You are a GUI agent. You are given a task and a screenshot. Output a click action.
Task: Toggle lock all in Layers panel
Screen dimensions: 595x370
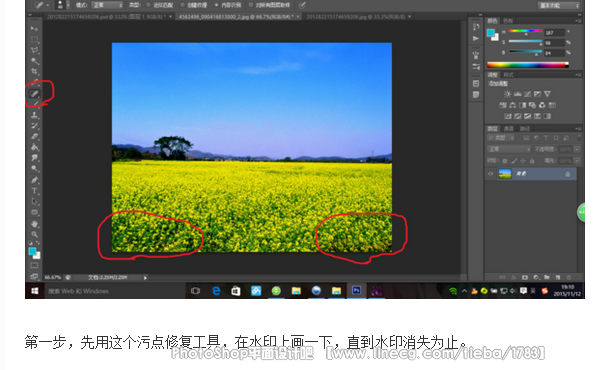coord(532,161)
